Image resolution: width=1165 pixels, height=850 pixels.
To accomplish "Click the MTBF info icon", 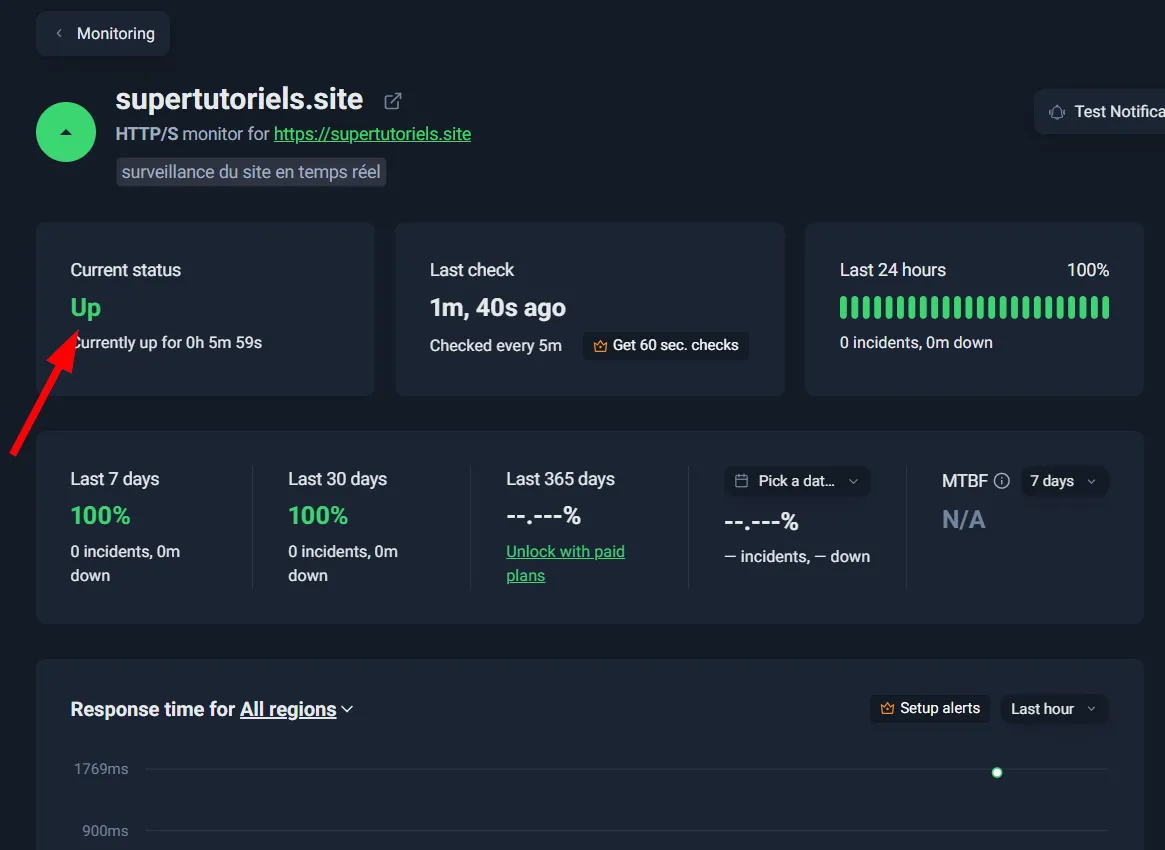I will point(1002,481).
